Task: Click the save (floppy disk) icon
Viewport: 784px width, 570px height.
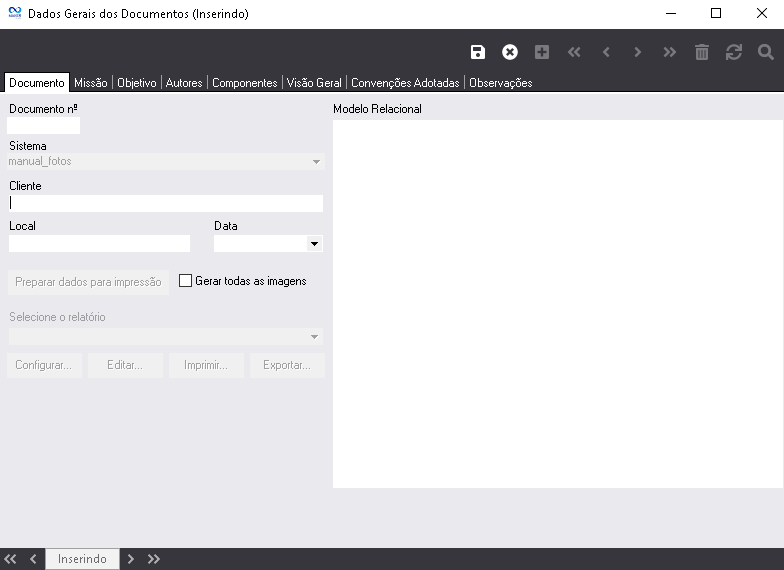Action: click(x=478, y=52)
